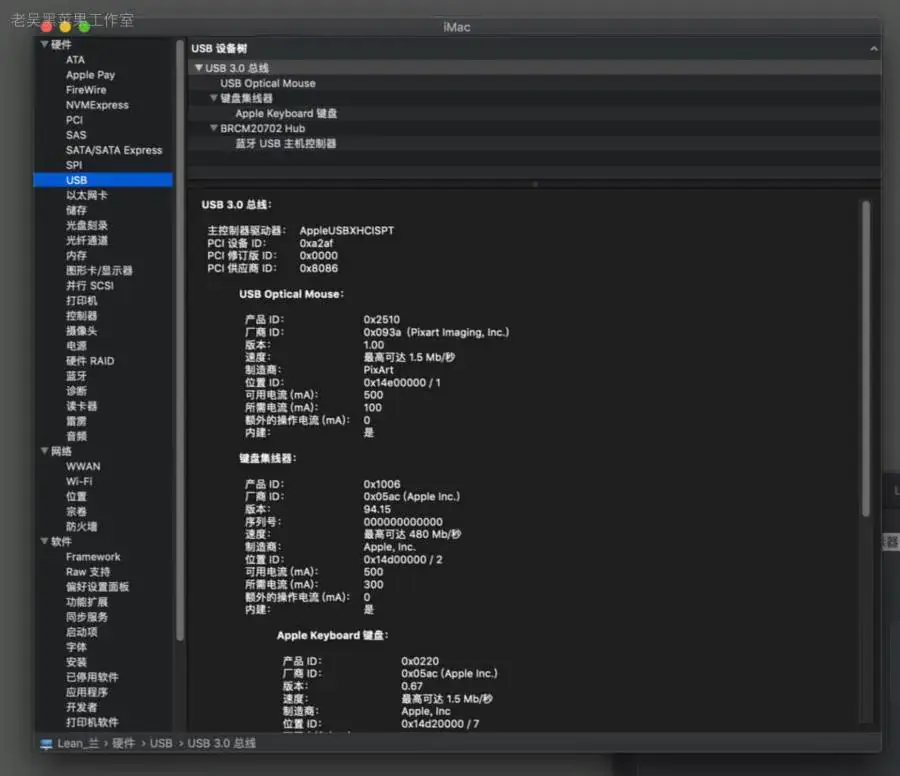Select 应用程序 in the software list
Image resolution: width=900 pixels, height=776 pixels.
[x=87, y=692]
